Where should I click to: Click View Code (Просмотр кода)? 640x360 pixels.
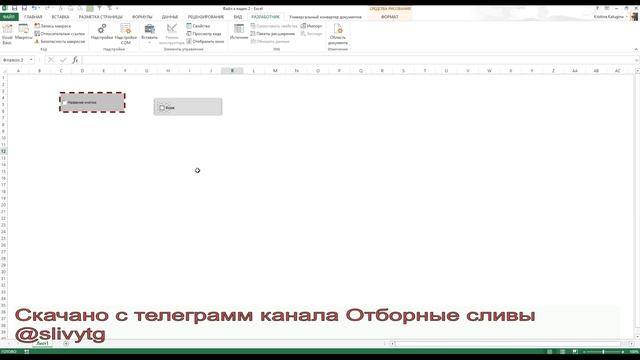pyautogui.click(x=204, y=34)
